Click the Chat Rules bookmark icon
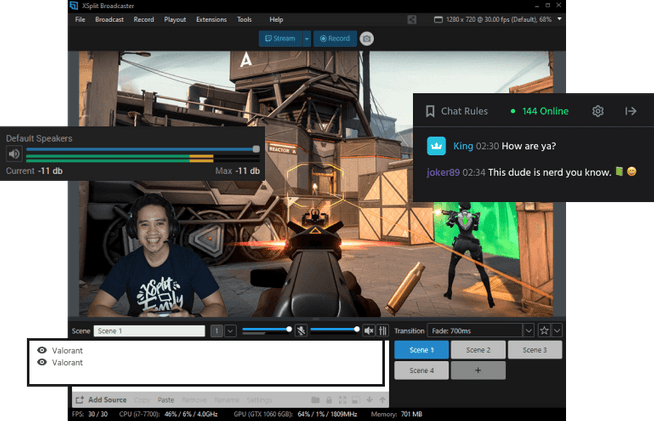654x421 pixels. coord(430,111)
